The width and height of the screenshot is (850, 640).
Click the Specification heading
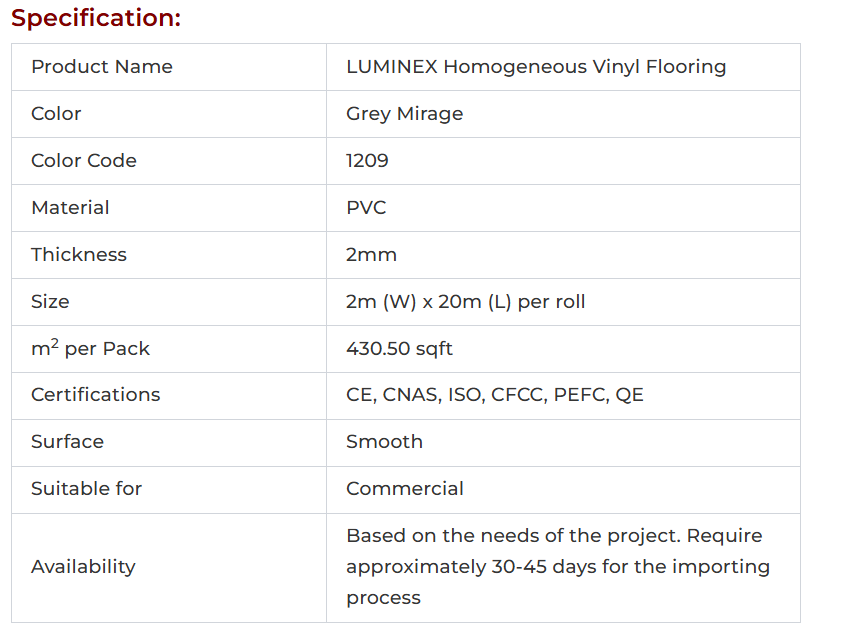click(96, 18)
